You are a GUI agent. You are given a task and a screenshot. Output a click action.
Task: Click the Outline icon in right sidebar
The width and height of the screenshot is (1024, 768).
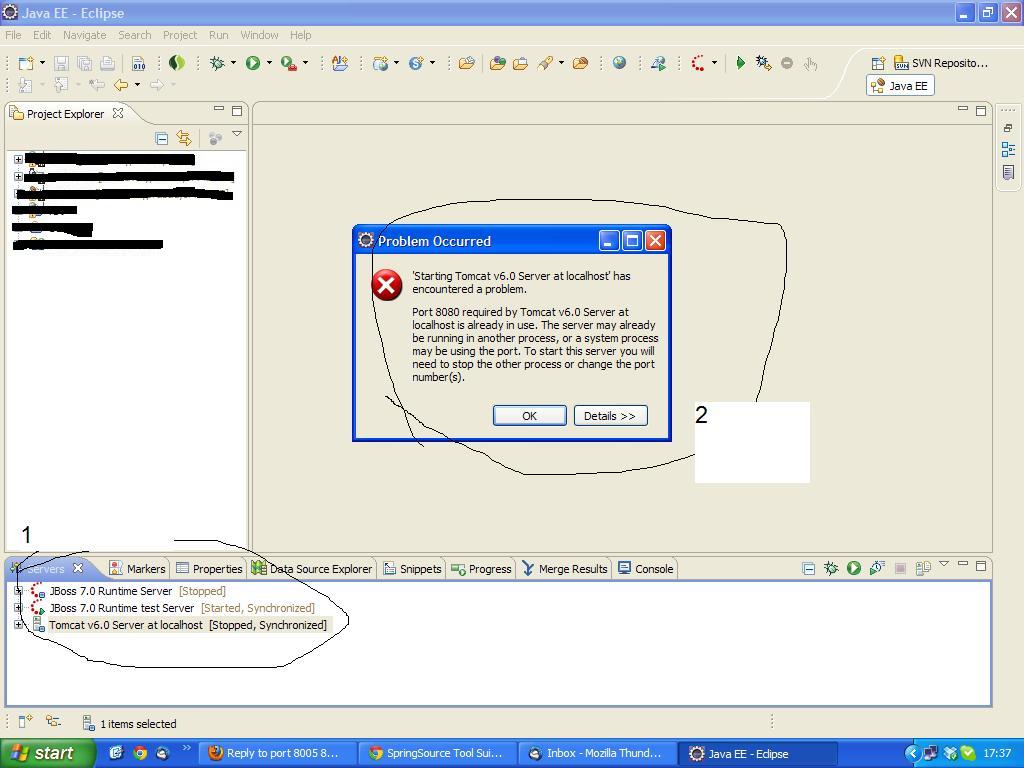[x=1008, y=150]
